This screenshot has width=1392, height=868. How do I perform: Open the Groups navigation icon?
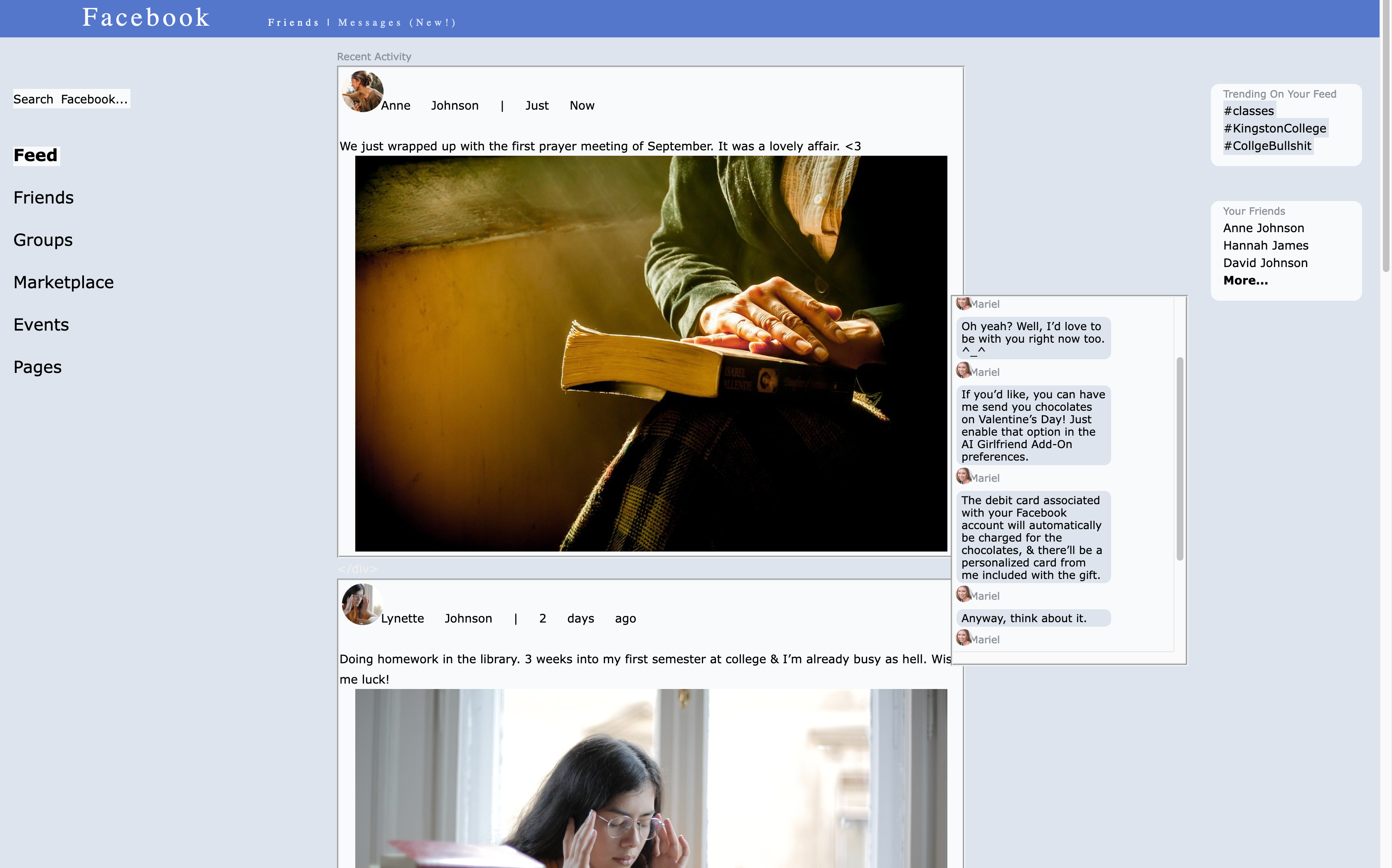click(x=43, y=239)
